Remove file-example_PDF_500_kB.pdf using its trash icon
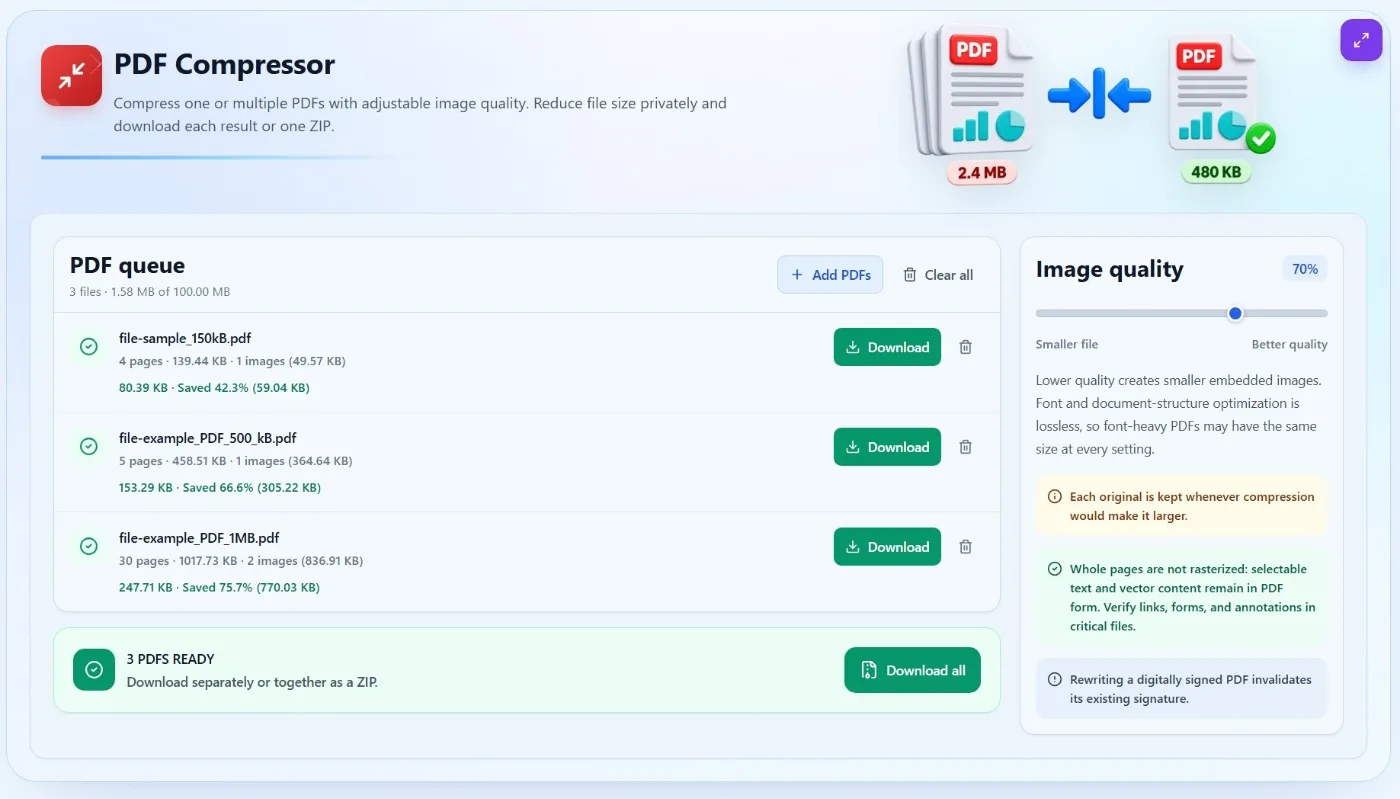Screen dimensions: 1400x799 pos(965,447)
